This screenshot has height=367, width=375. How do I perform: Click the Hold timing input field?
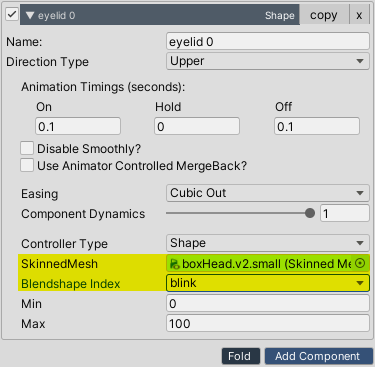coord(197,126)
